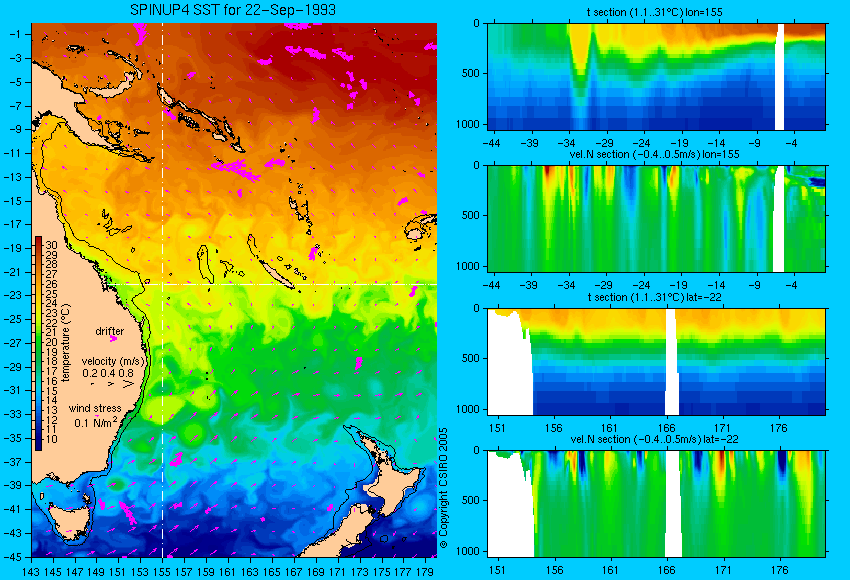This screenshot has width=850, height=580.
Task: Select the northward velocity section plot for lon=155
Action: coord(656,218)
